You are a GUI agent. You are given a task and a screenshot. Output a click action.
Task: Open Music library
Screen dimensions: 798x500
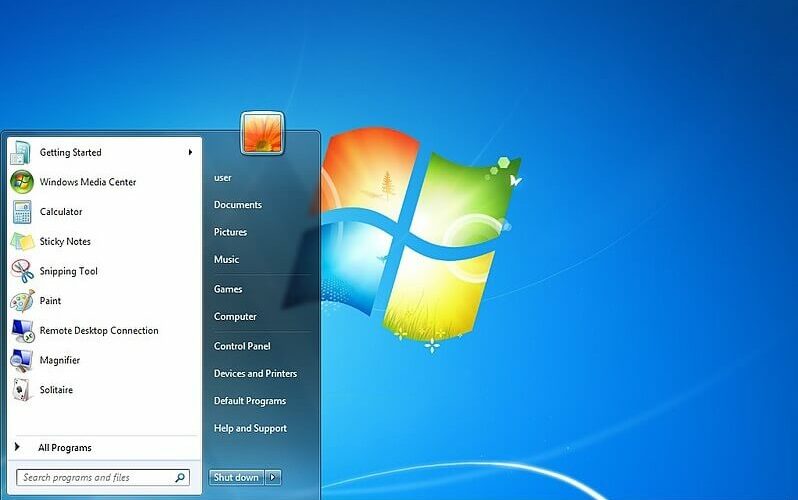pyautogui.click(x=226, y=260)
